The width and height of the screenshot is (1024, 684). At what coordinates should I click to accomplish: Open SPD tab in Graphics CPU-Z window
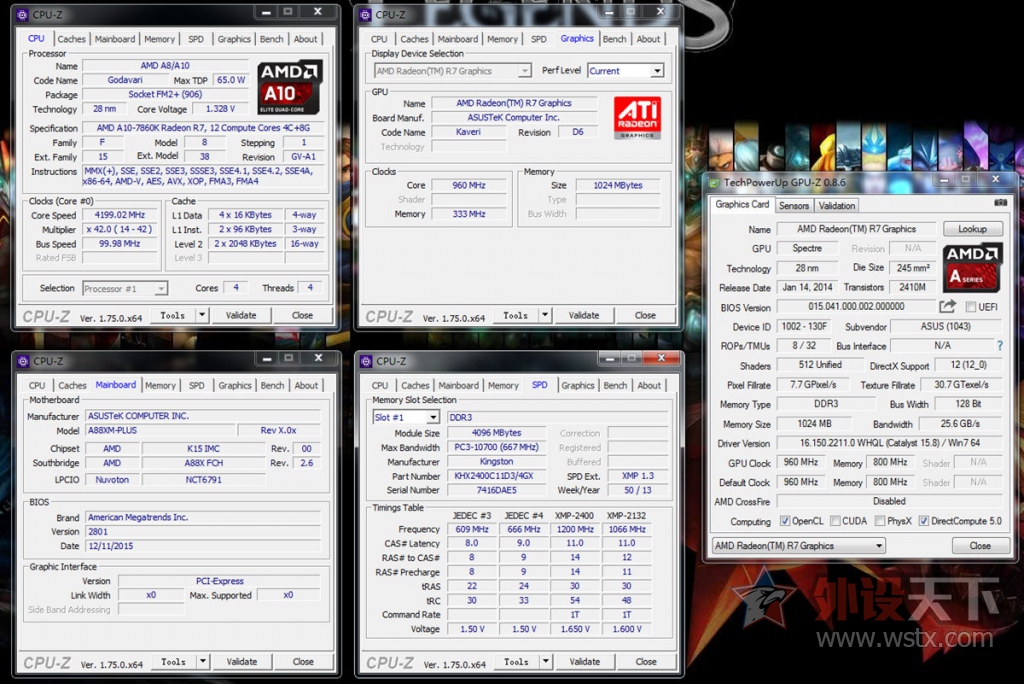(x=539, y=39)
